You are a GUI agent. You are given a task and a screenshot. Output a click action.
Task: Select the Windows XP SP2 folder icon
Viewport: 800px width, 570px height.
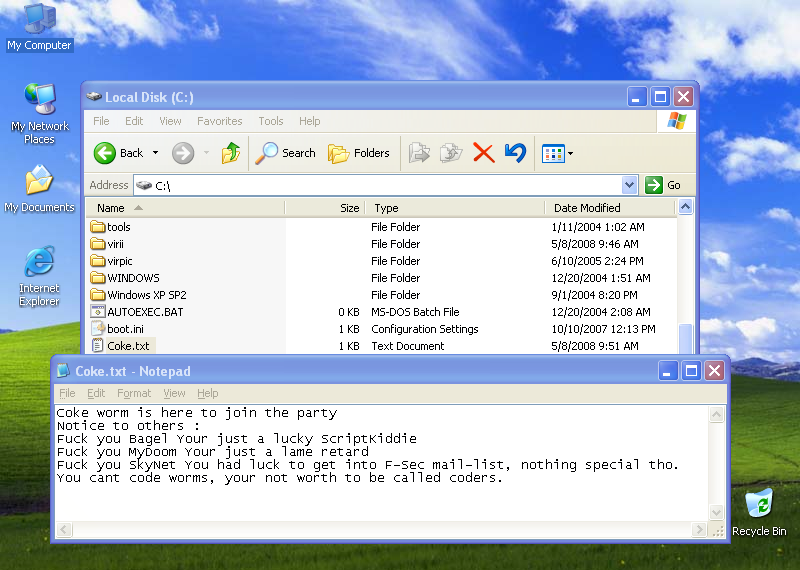(97, 294)
